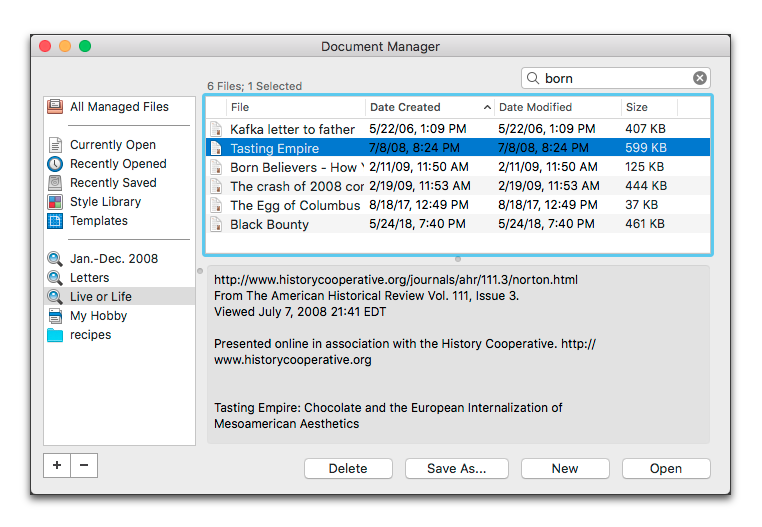This screenshot has height=527, width=762.
Task: Add a new collection with plus button
Action: pyautogui.click(x=57, y=465)
